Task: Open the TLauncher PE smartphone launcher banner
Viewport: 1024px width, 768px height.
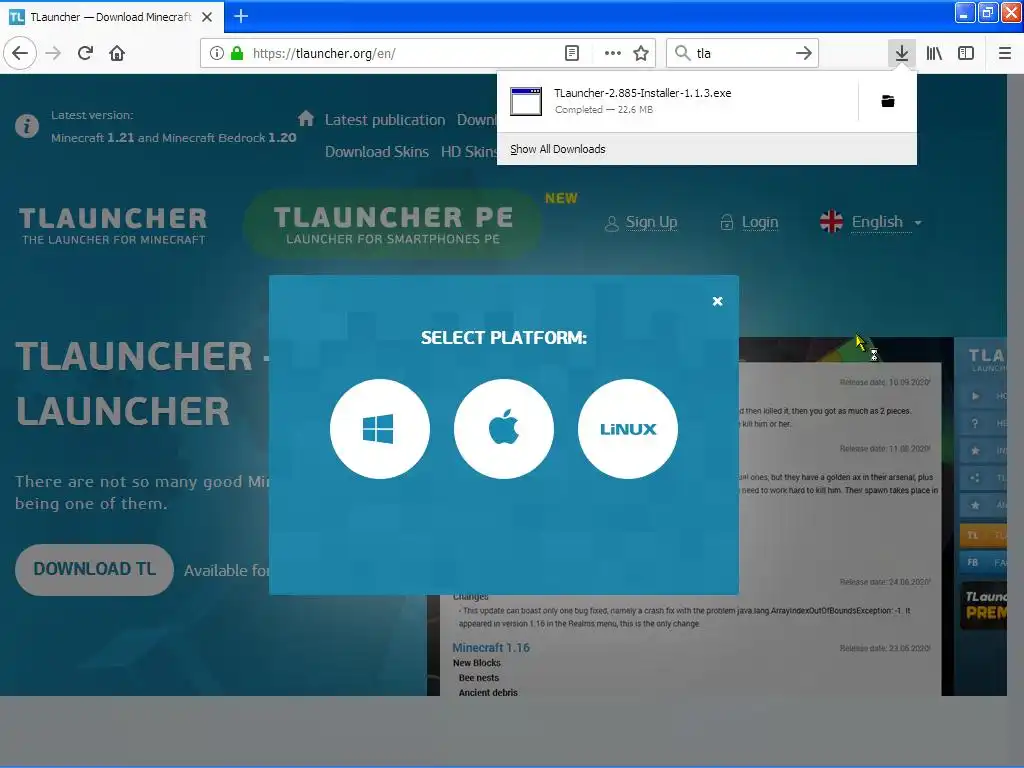Action: click(x=392, y=224)
